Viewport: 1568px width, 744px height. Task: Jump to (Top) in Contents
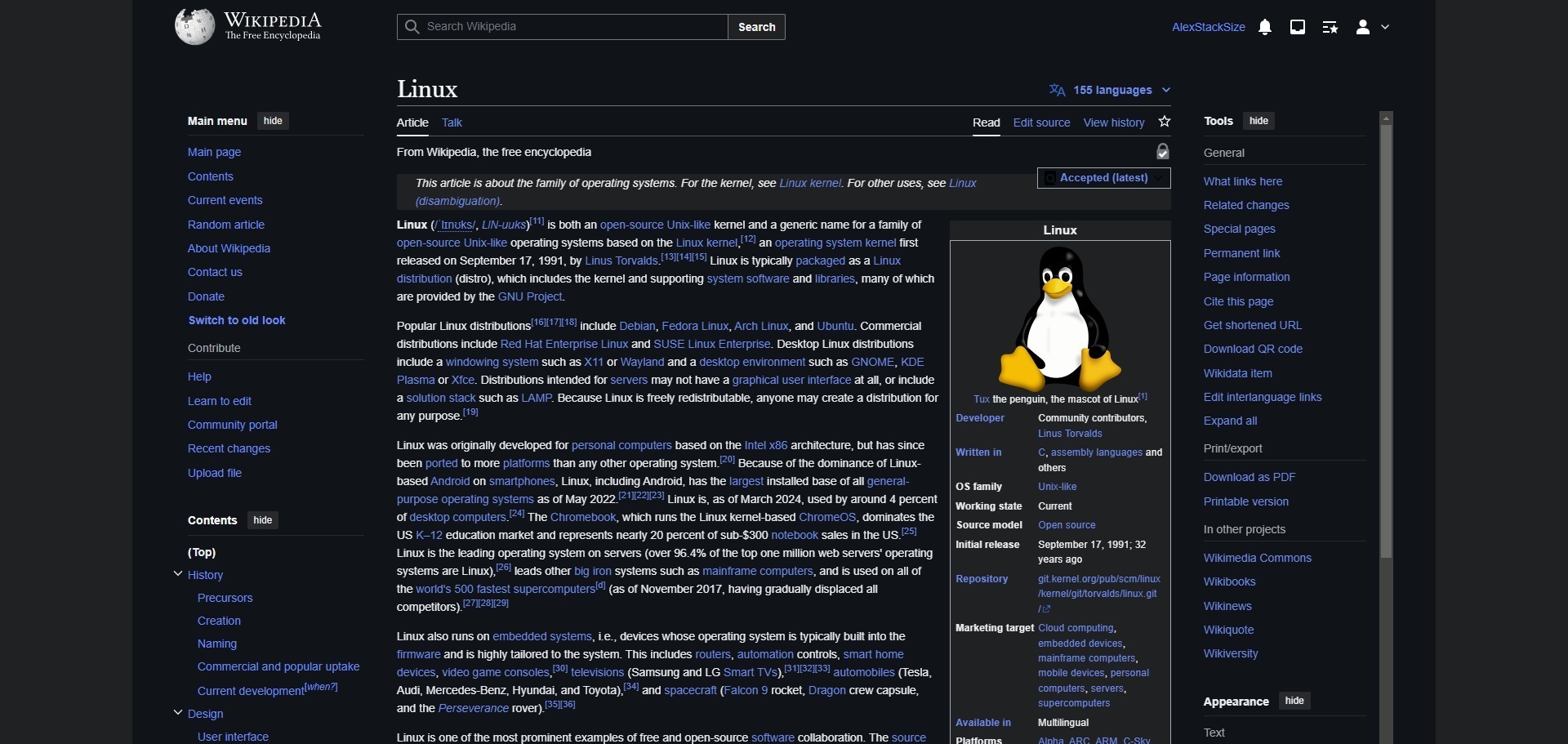click(x=202, y=552)
